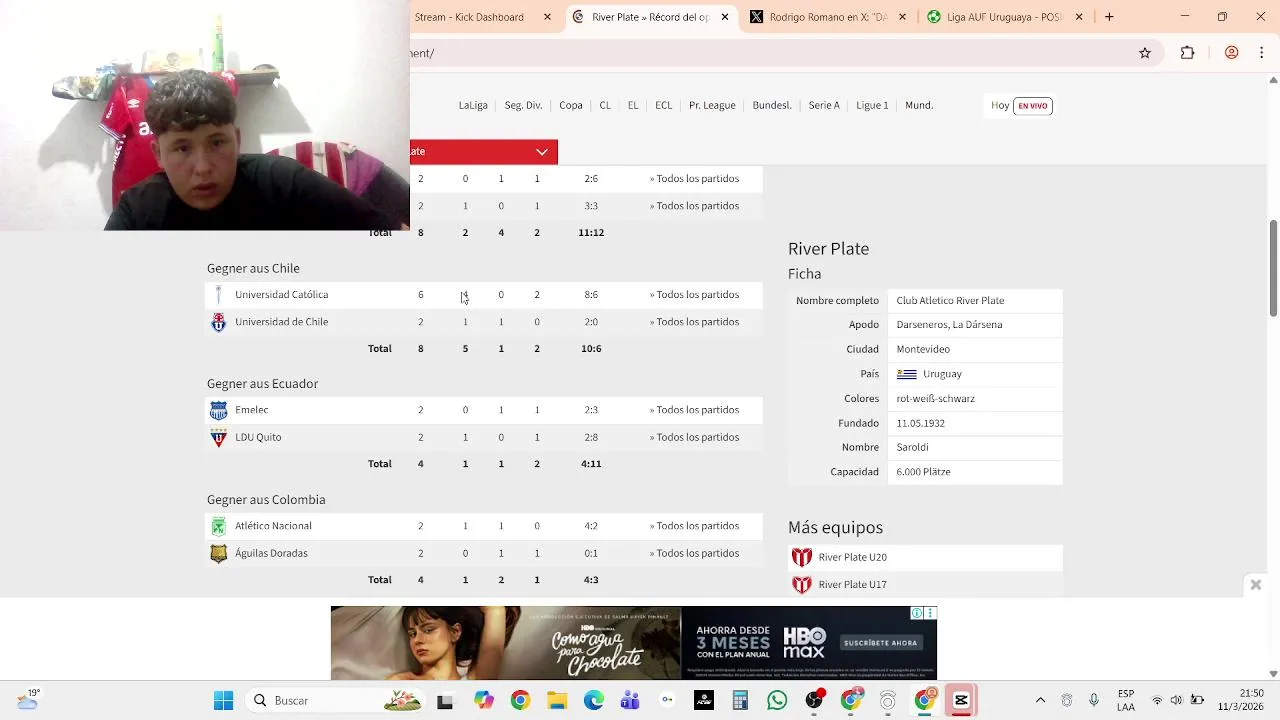The width and height of the screenshot is (1280, 720).
Task: Open Todos los partidos for Universidad Católica
Action: coord(695,295)
